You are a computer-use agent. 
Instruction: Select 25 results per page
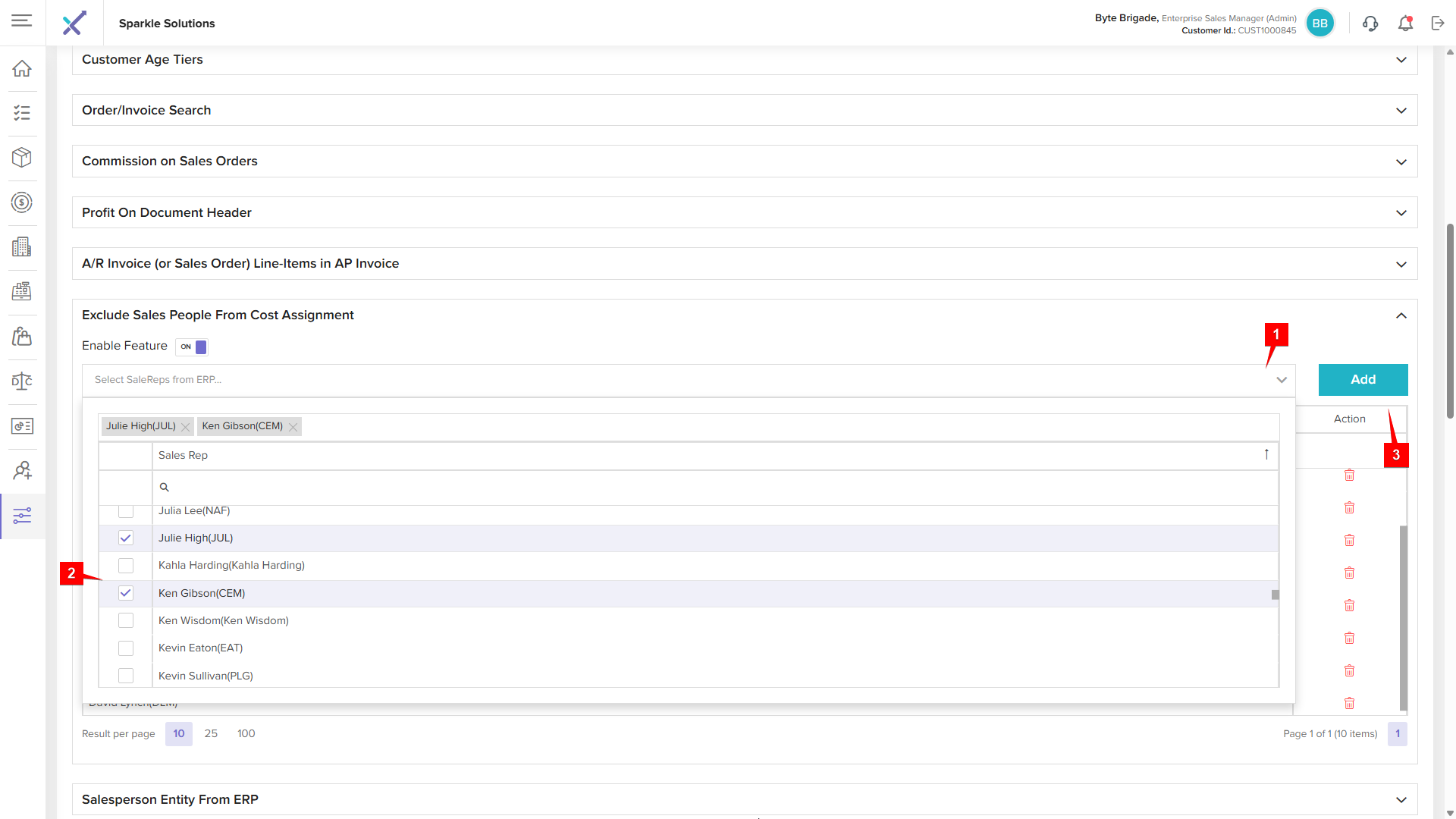pyautogui.click(x=211, y=733)
